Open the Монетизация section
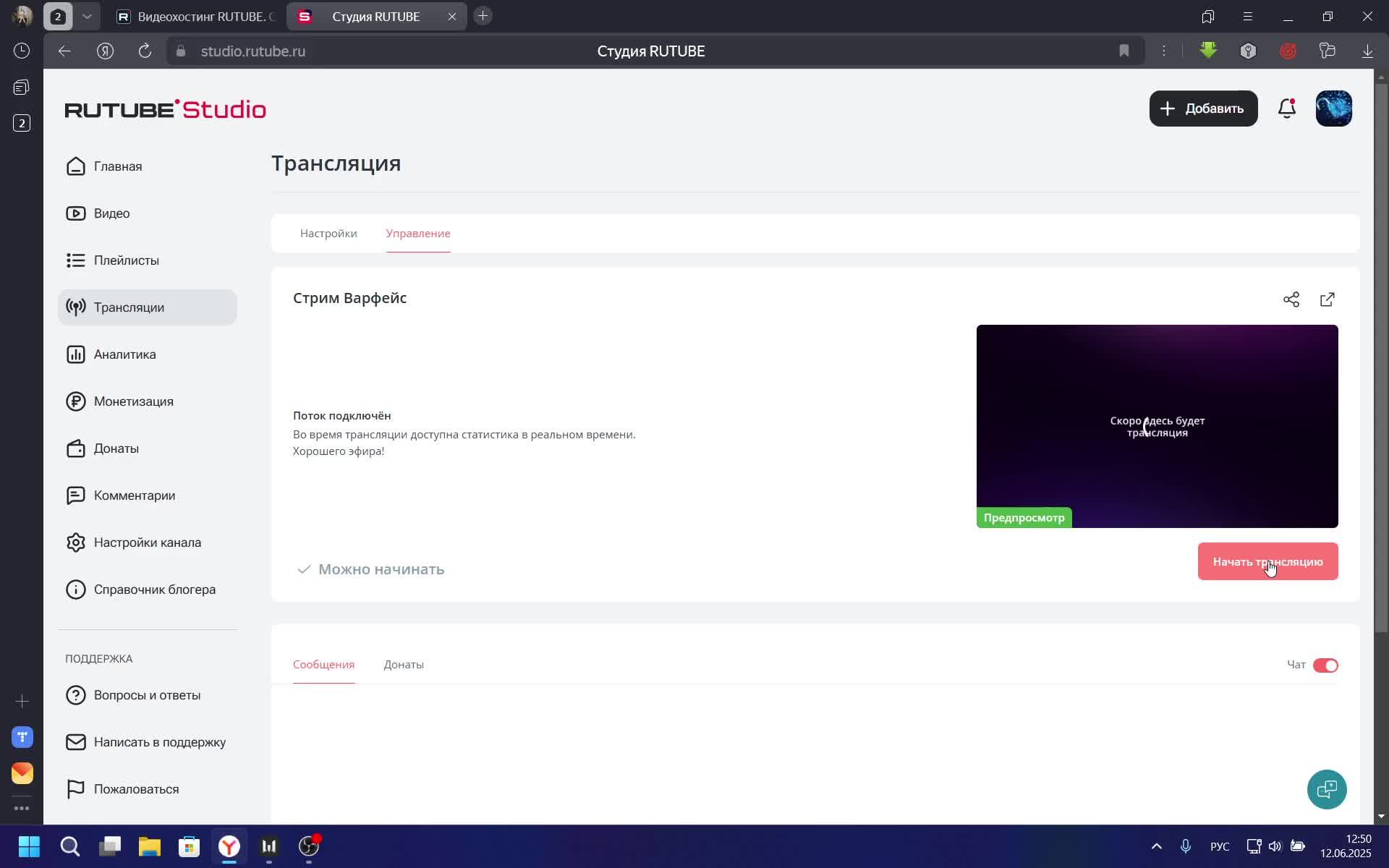Image resolution: width=1389 pixels, height=868 pixels. click(134, 401)
